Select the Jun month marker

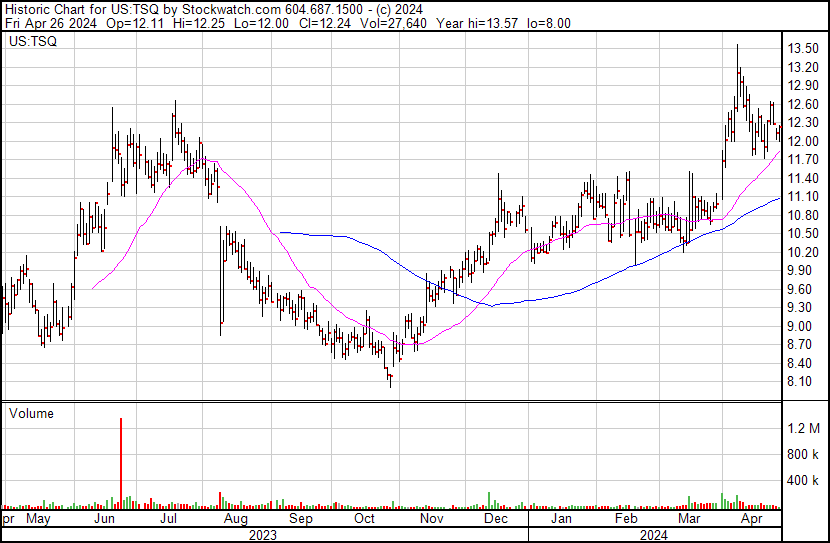point(104,520)
